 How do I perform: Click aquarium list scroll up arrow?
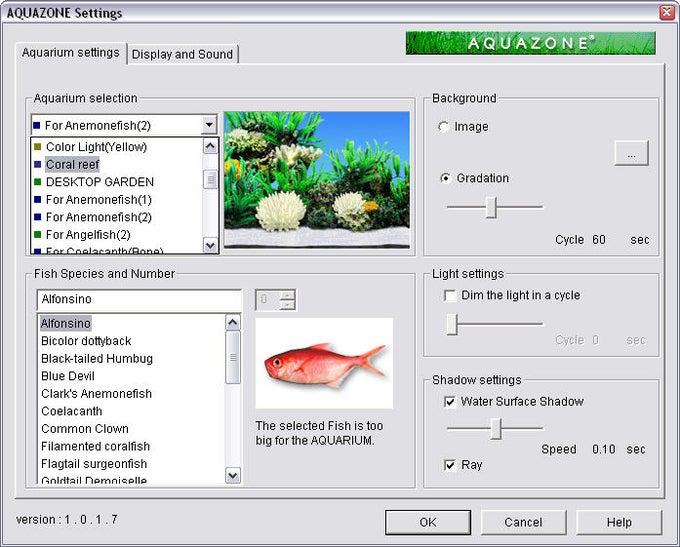210,146
